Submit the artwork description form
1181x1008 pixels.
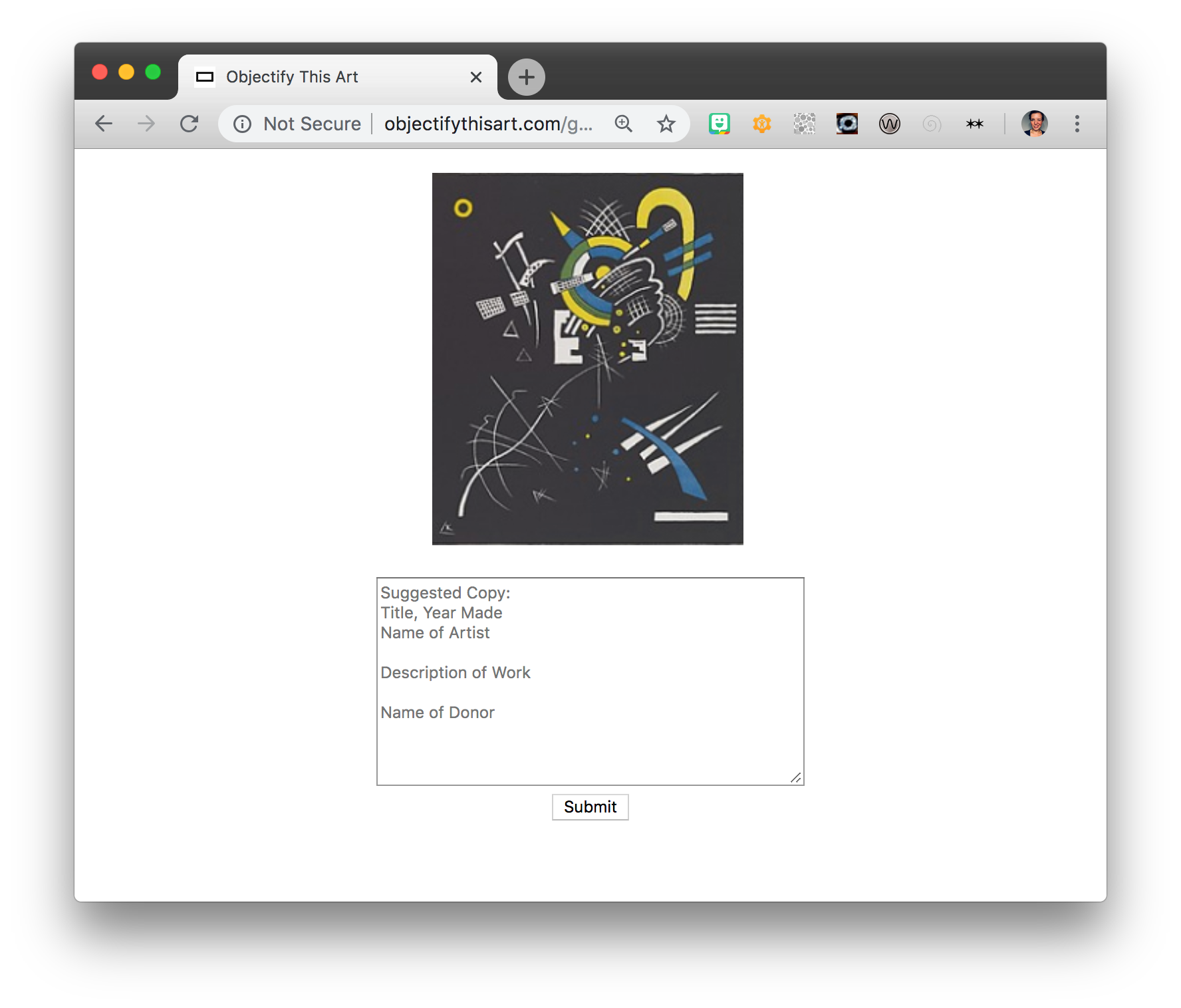coord(590,807)
